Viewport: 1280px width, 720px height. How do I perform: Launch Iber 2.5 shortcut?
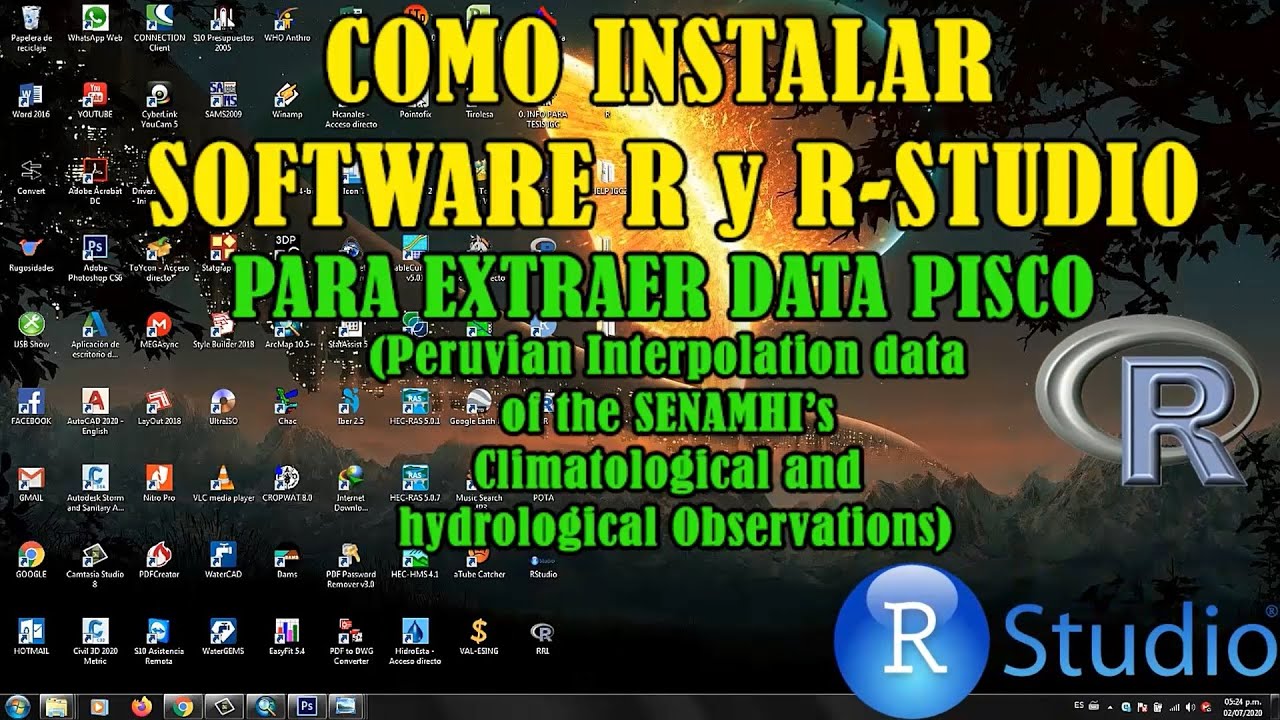pos(351,408)
